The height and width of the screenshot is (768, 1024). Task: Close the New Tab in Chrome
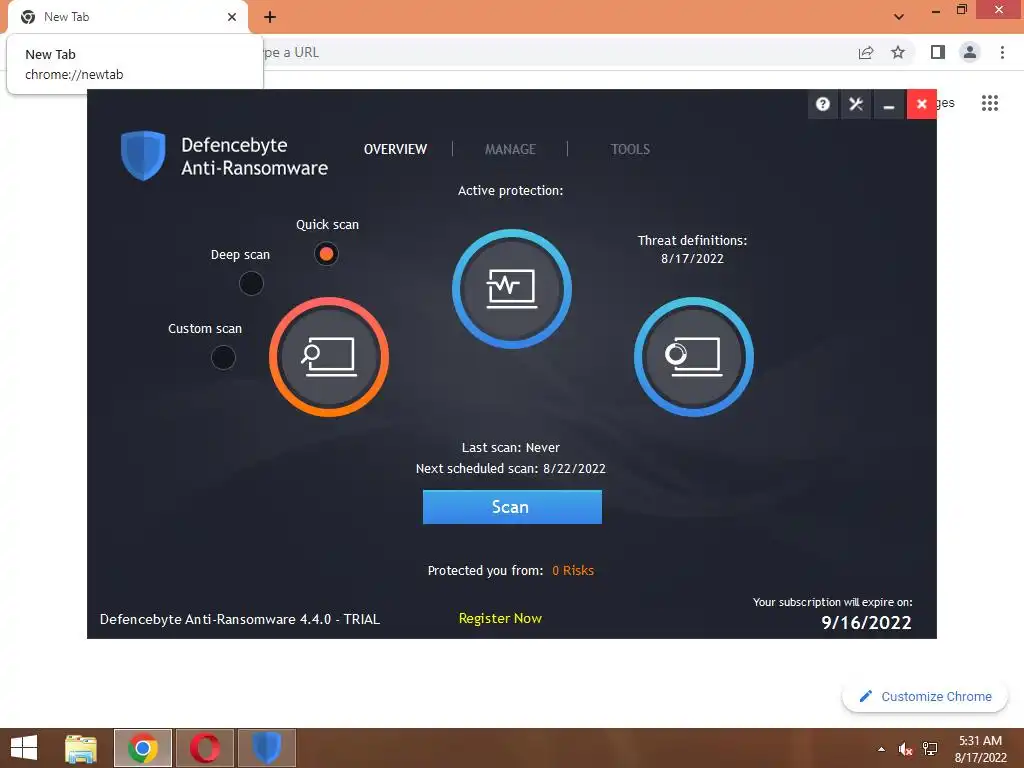(x=232, y=17)
